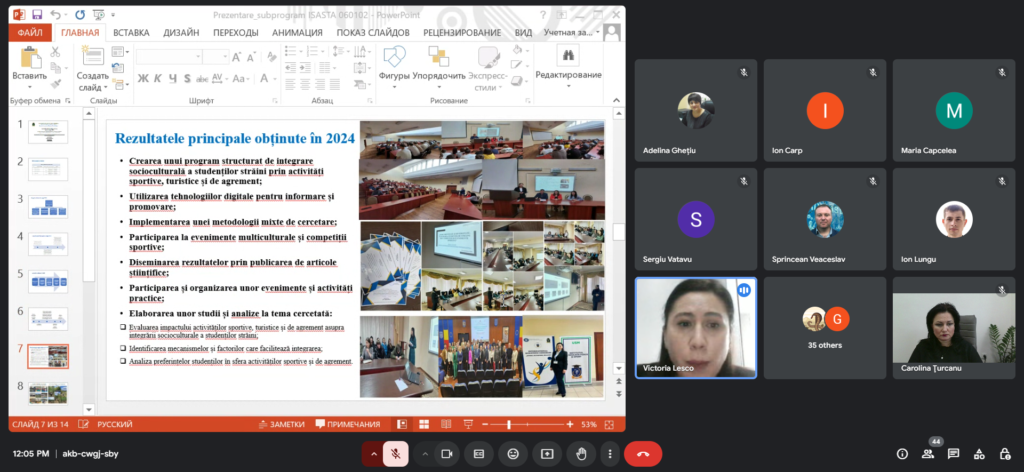Click the present screen icon

tap(547, 453)
